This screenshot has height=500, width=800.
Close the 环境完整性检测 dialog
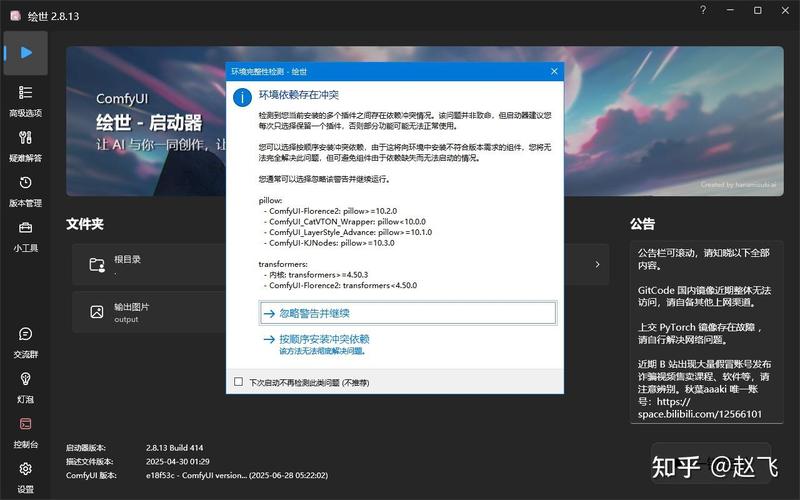pyautogui.click(x=554, y=71)
